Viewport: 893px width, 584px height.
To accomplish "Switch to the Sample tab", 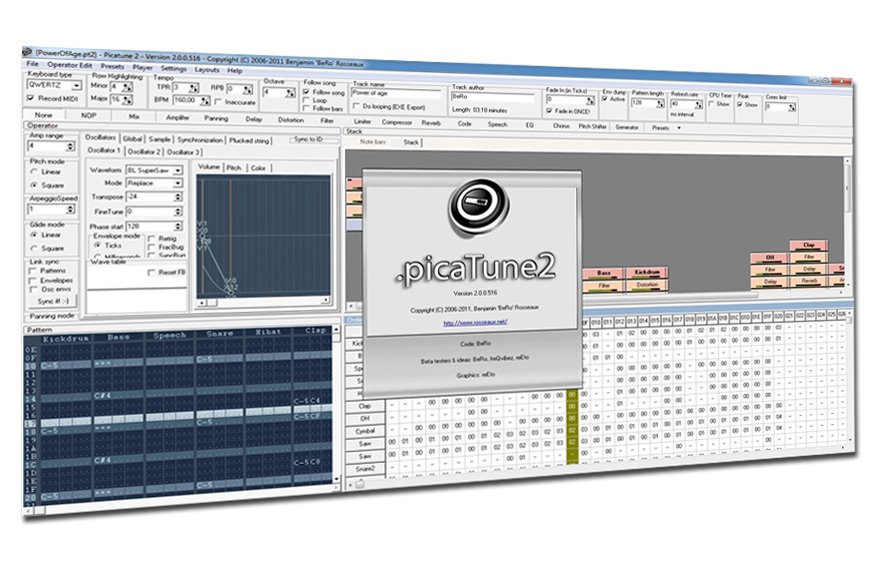I will pyautogui.click(x=159, y=139).
